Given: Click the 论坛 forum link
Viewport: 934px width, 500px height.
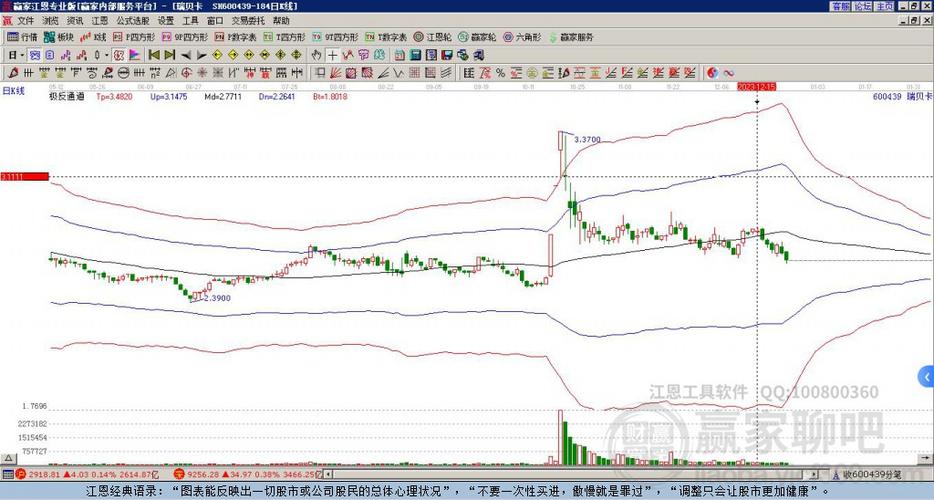Looking at the screenshot, I should (x=863, y=6).
